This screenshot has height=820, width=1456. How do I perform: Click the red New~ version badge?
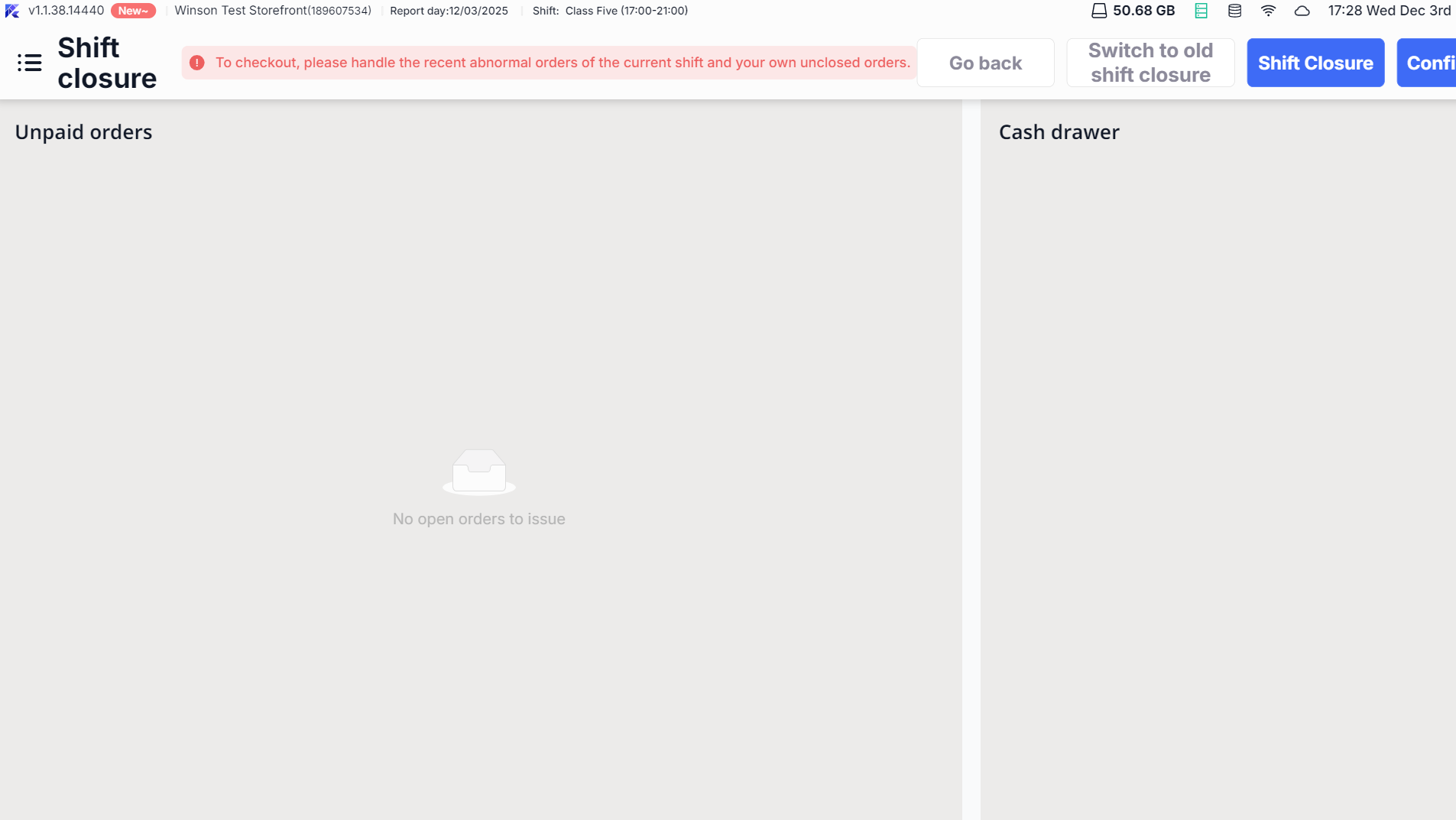(x=133, y=11)
